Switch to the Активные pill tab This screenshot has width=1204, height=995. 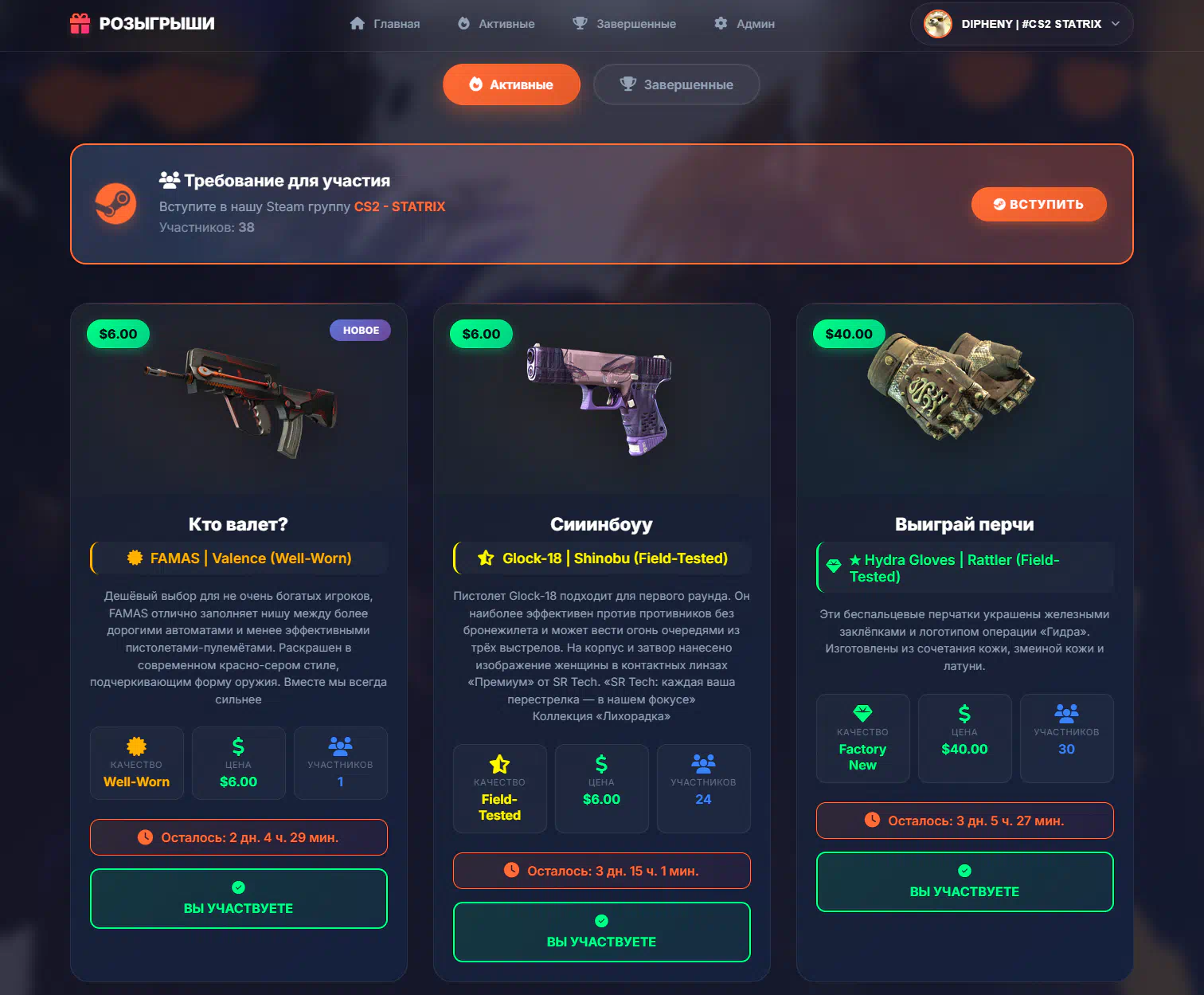[x=511, y=84]
